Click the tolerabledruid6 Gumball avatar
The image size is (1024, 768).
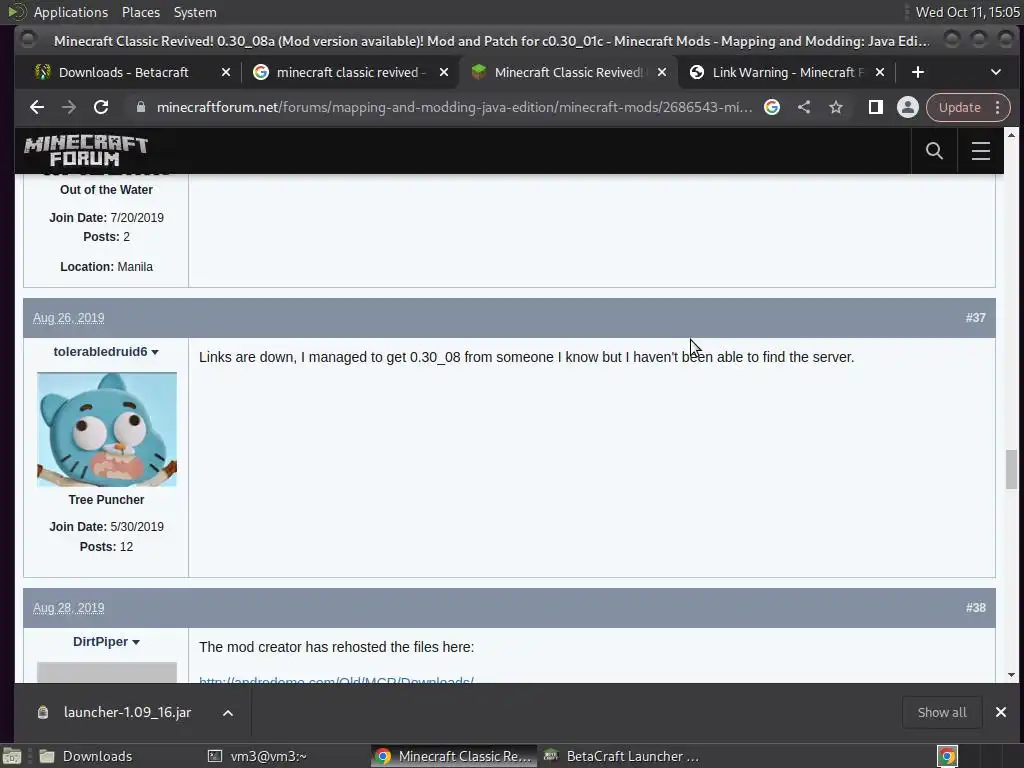click(106, 429)
